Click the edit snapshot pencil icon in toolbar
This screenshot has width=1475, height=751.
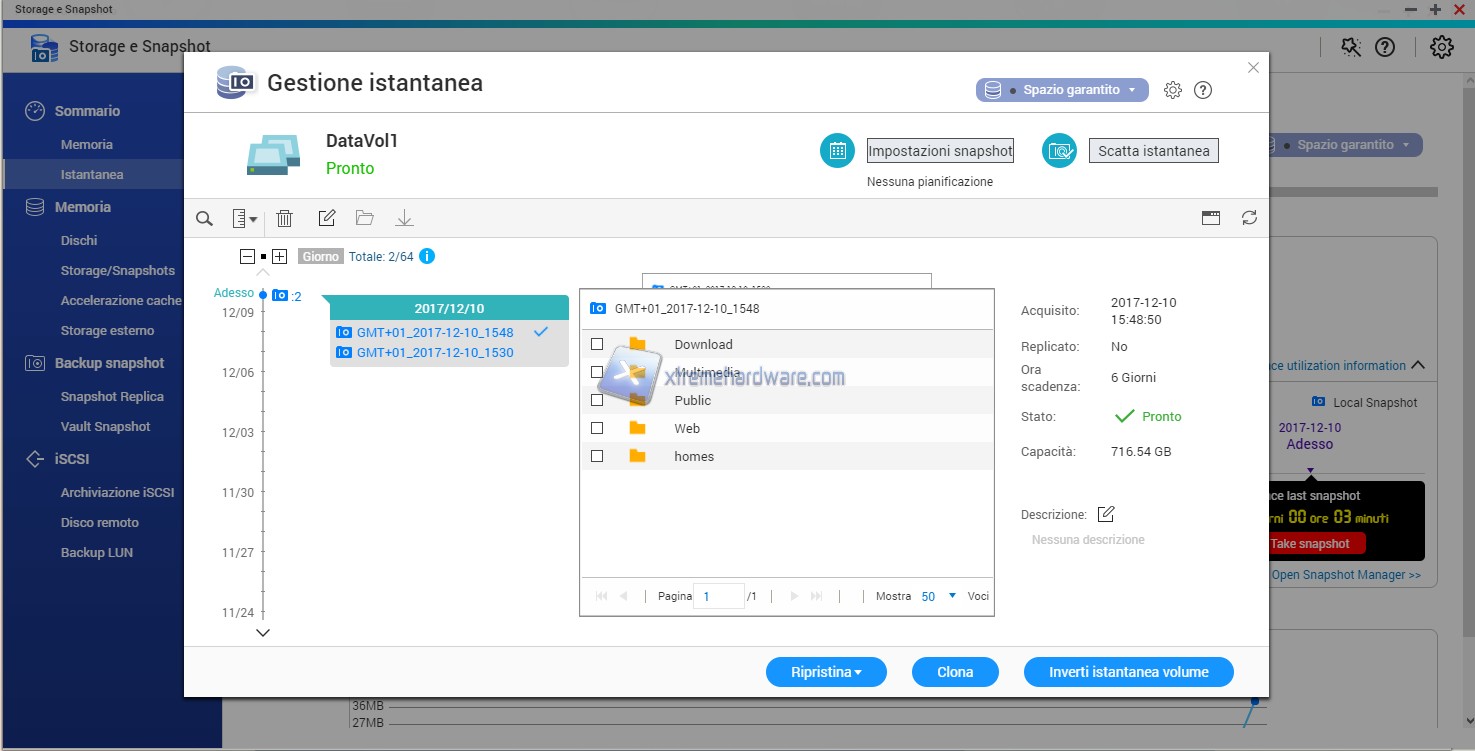coord(326,218)
